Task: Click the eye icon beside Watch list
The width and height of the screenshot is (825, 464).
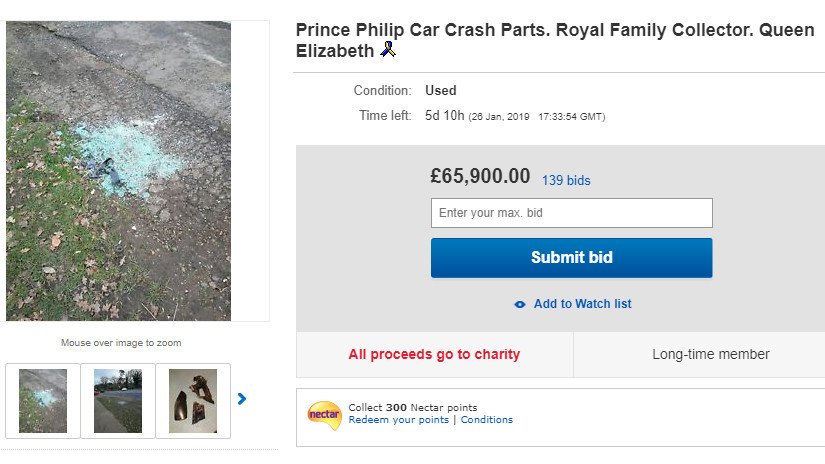Action: click(519, 304)
